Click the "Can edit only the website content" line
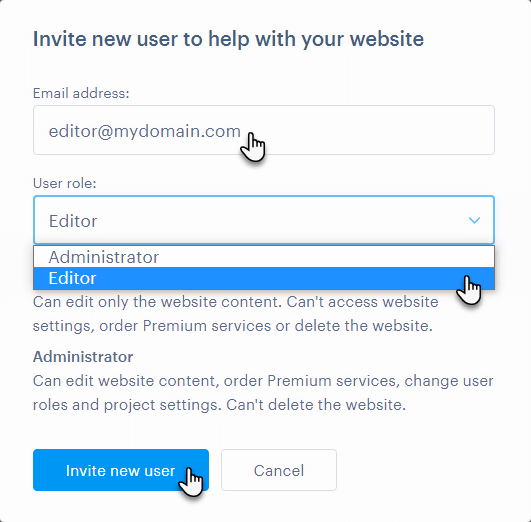The width and height of the screenshot is (531, 522). point(236,302)
